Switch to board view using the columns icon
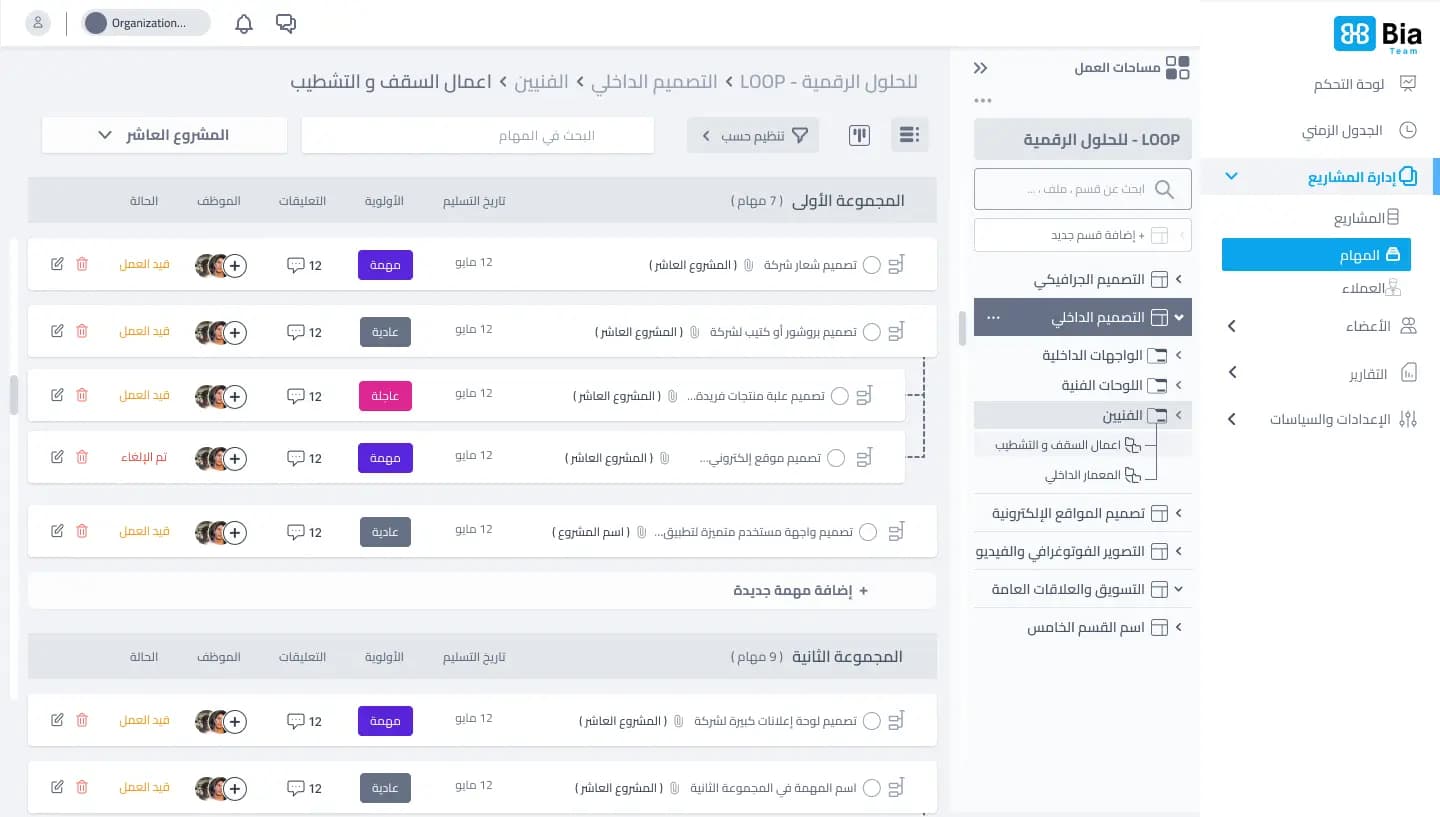This screenshot has width=1440, height=817. pos(858,134)
